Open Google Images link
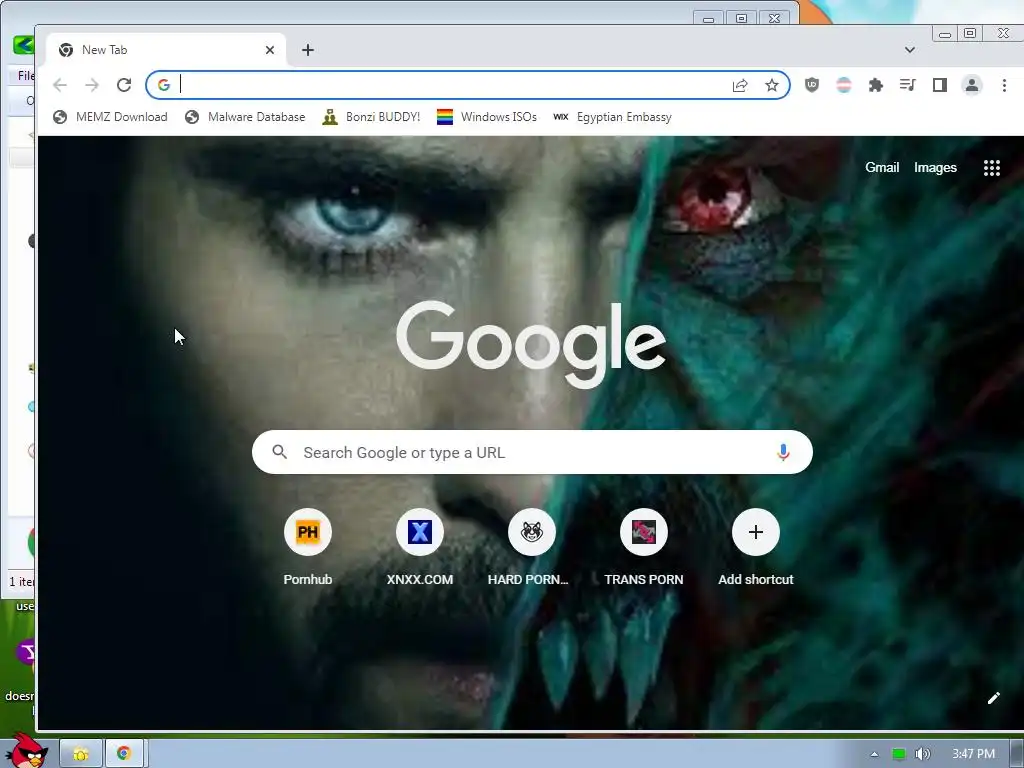This screenshot has width=1024, height=768. pos(935,167)
